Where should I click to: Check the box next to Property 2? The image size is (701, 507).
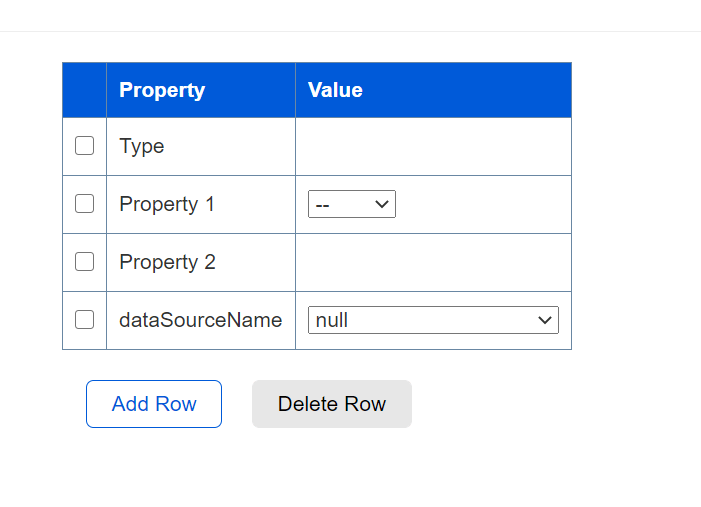[85, 262]
